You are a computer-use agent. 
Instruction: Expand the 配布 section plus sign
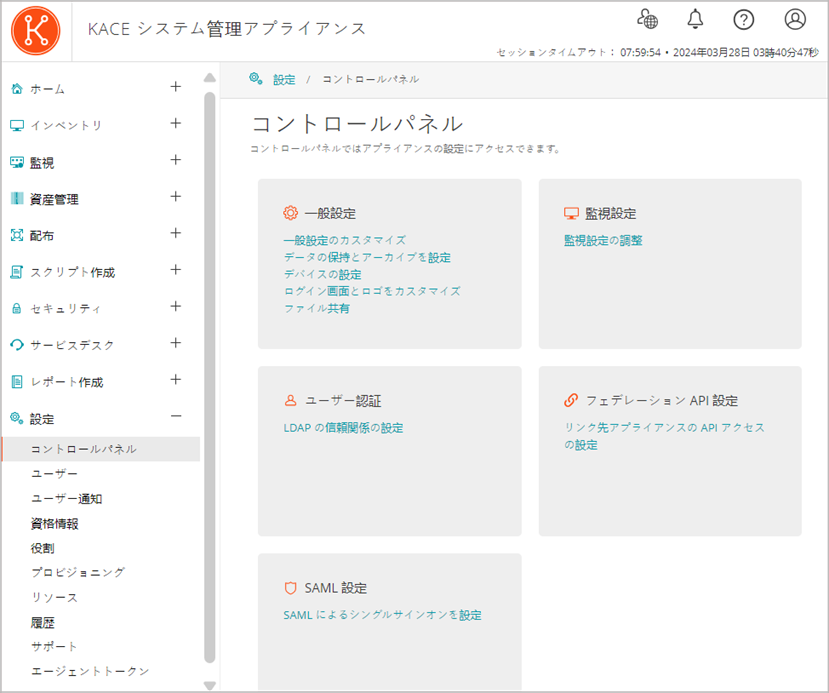click(x=176, y=234)
